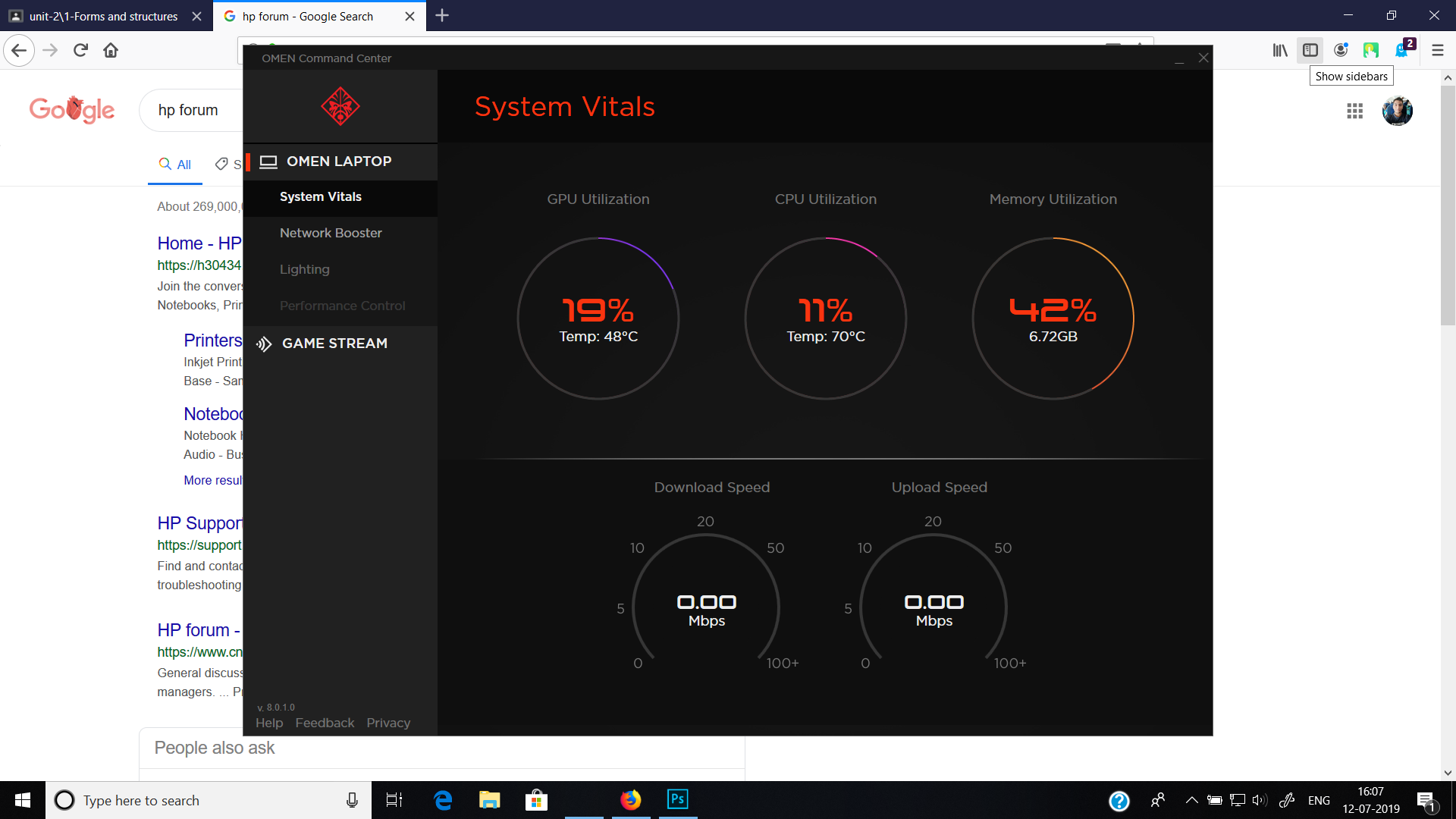Open File Explorer from taskbar
The width and height of the screenshot is (1456, 819).
pyautogui.click(x=490, y=800)
